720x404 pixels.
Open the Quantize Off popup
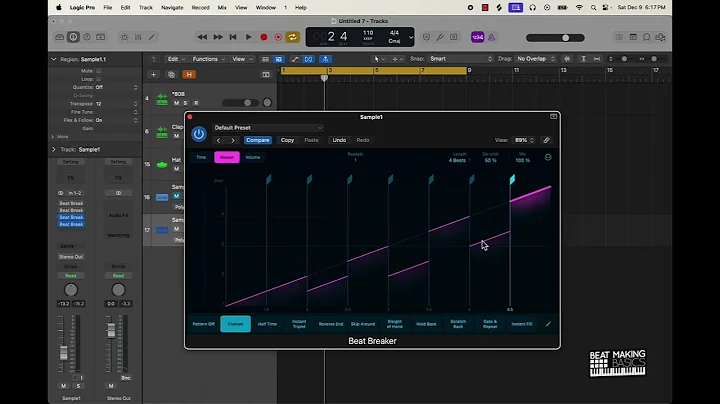[x=116, y=87]
